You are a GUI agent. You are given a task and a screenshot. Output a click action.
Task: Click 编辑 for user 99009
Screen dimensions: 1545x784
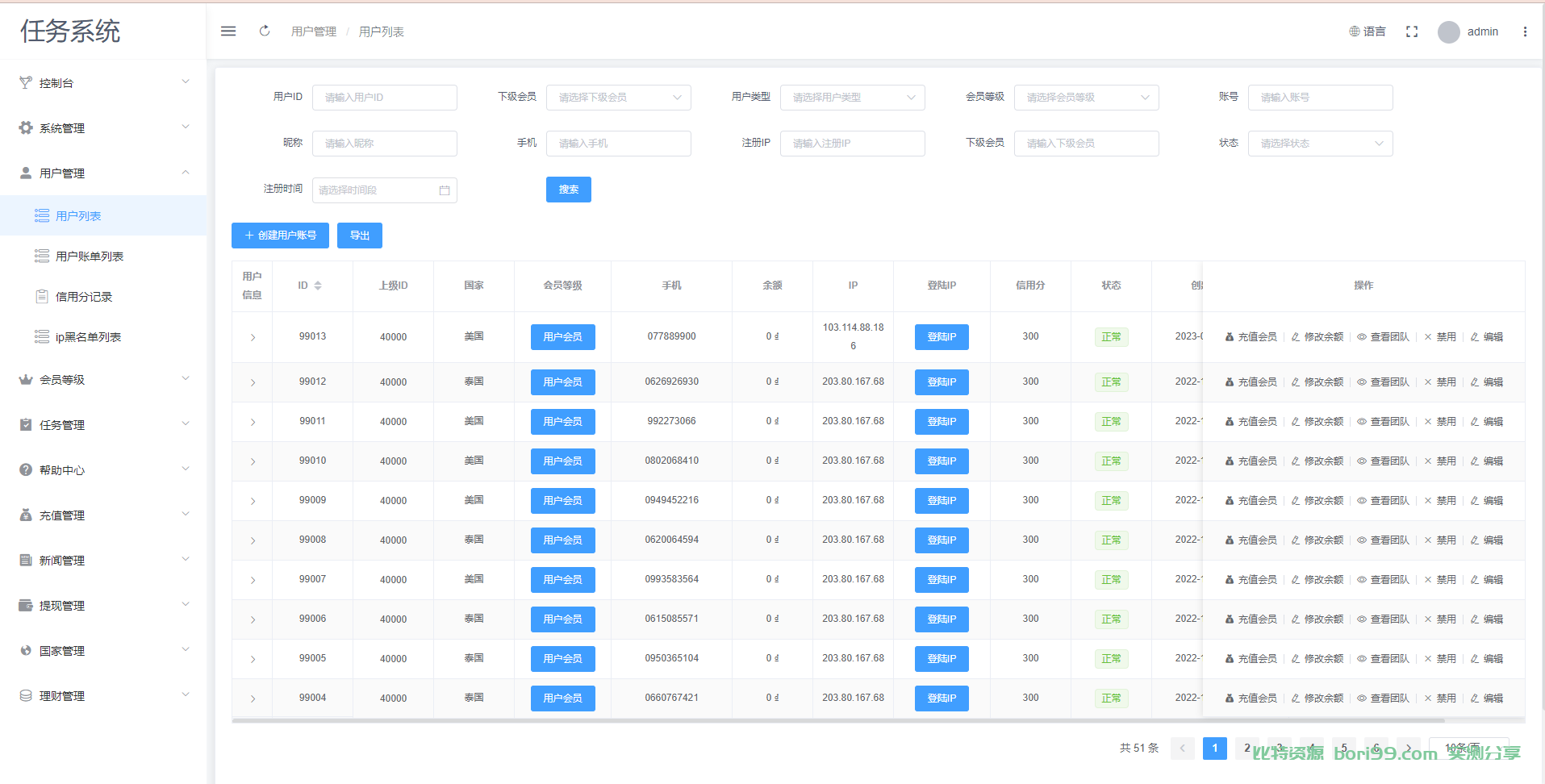tap(1487, 501)
